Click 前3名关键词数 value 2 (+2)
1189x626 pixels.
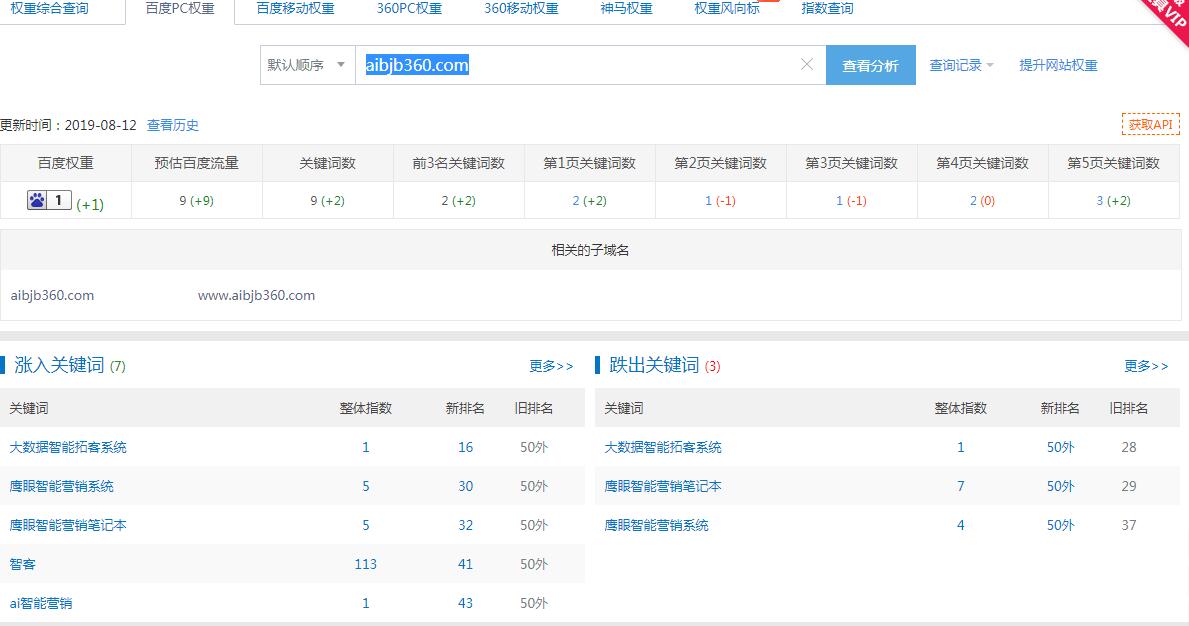(x=459, y=201)
